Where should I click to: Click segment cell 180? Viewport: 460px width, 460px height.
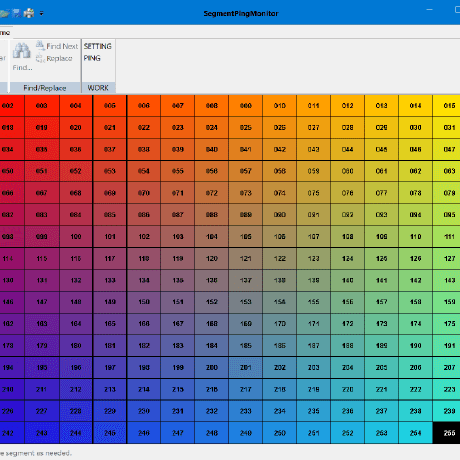click(76, 346)
